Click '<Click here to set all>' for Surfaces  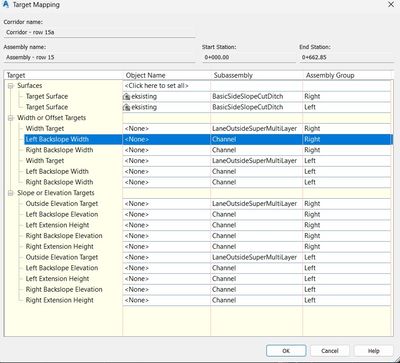(x=156, y=86)
